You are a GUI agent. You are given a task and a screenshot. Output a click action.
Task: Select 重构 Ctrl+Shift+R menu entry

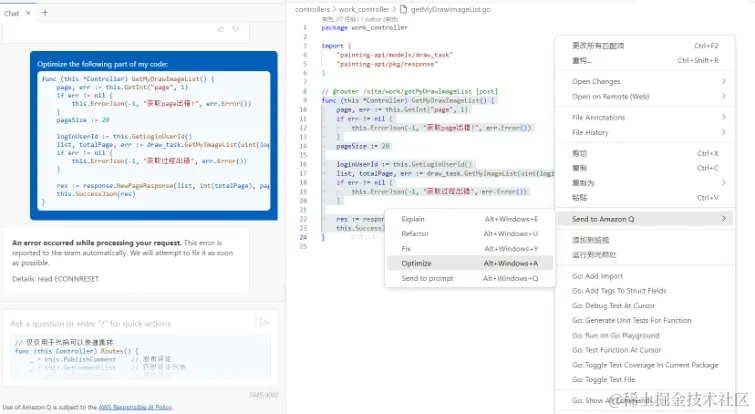coord(645,60)
